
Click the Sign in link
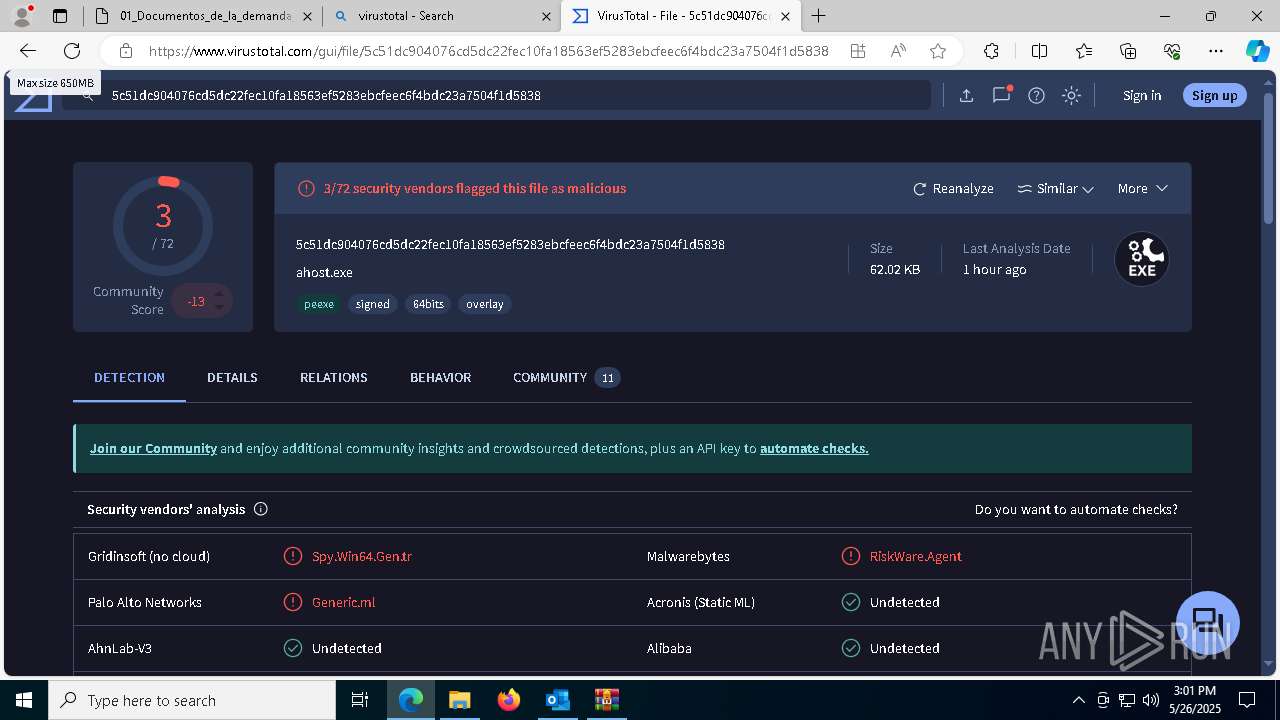(1142, 95)
